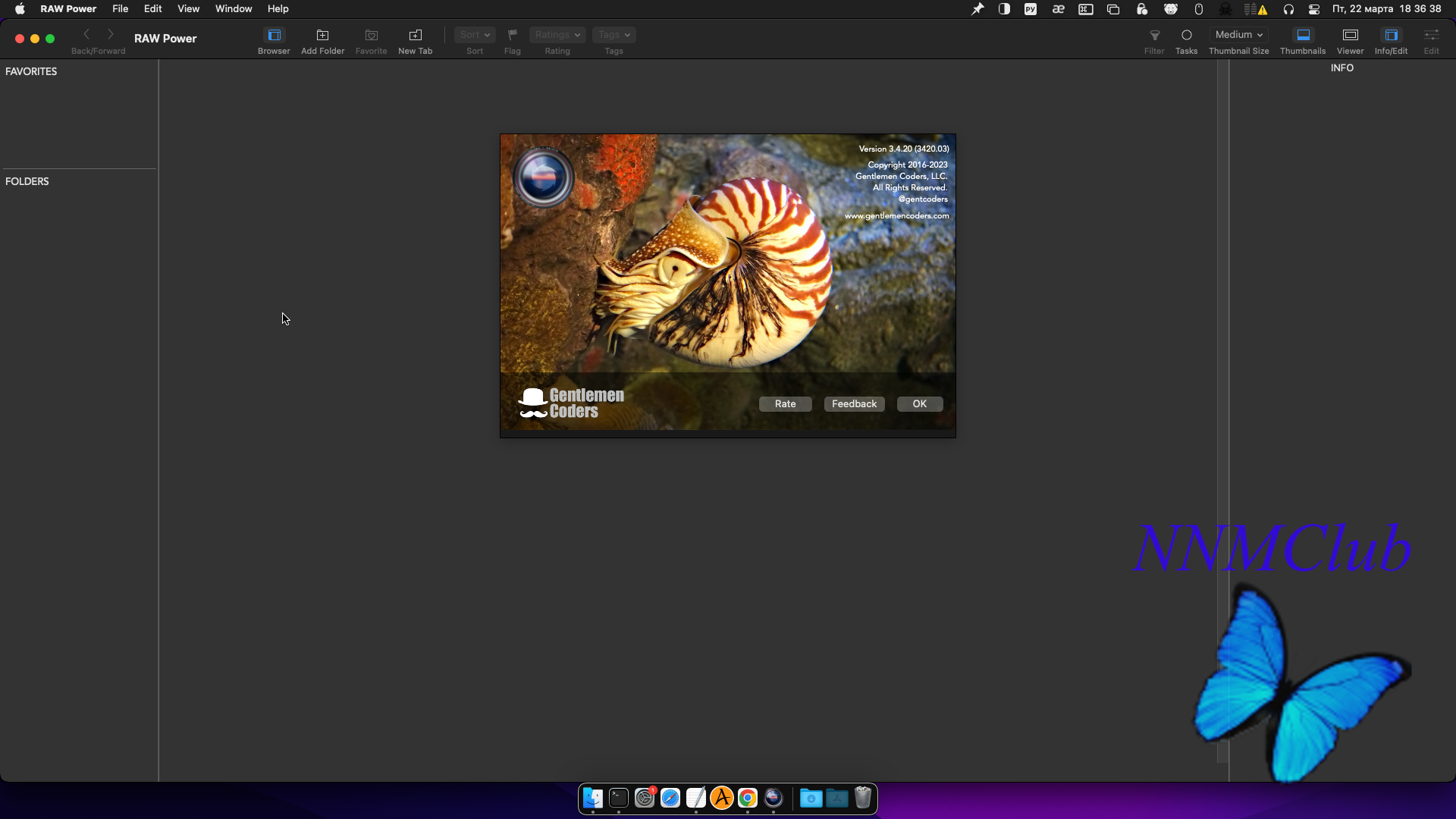Open the Filter funnel icon
The image size is (1456, 819).
click(x=1154, y=35)
